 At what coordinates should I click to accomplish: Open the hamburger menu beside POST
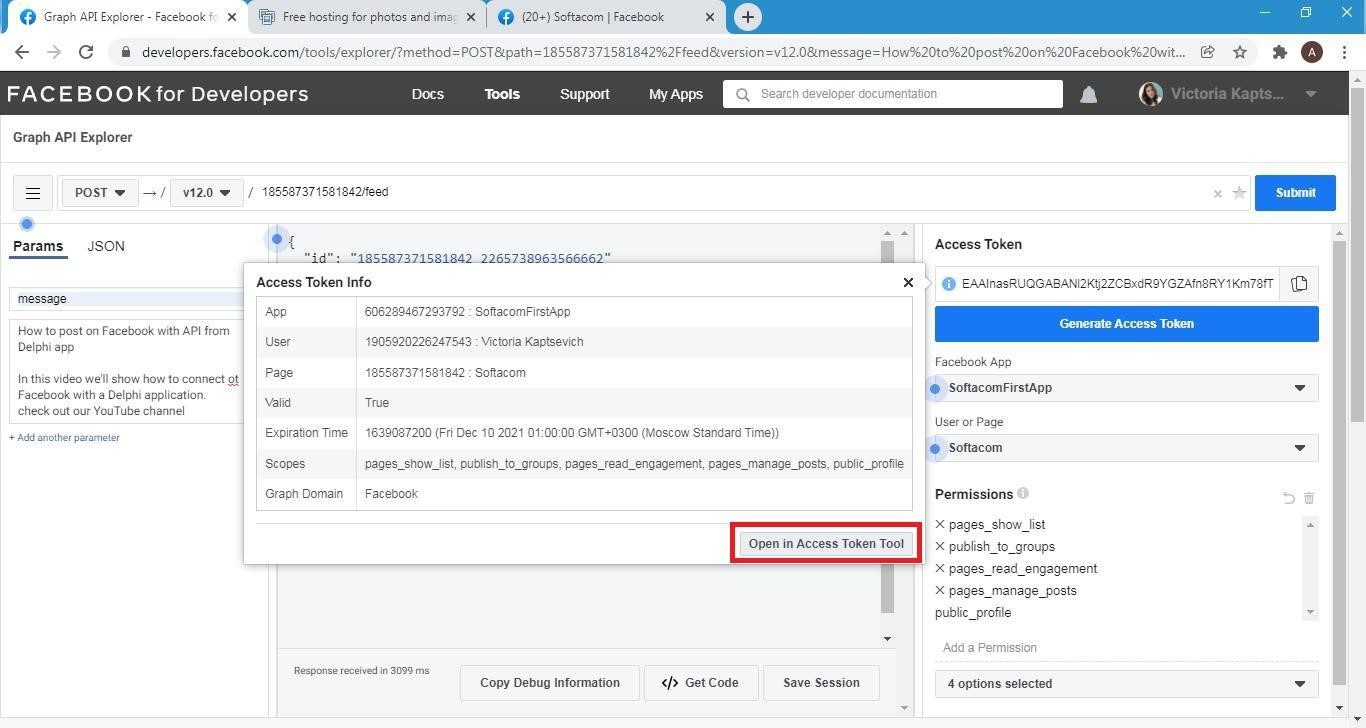tap(33, 193)
